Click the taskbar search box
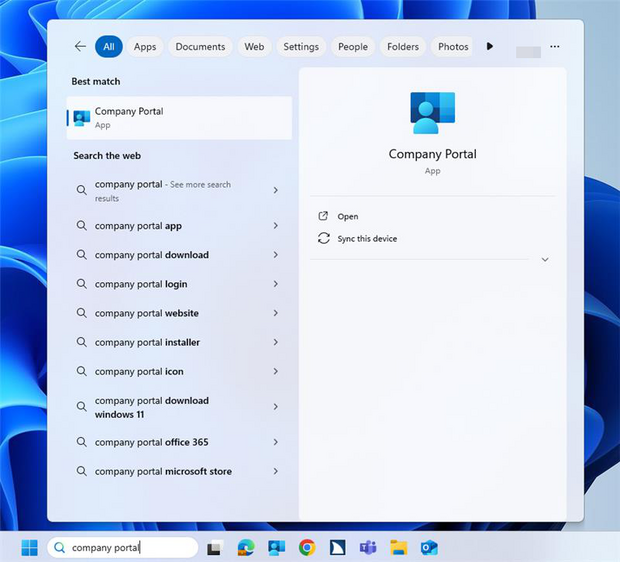Screen dimensions: 620x562 tap(123, 548)
